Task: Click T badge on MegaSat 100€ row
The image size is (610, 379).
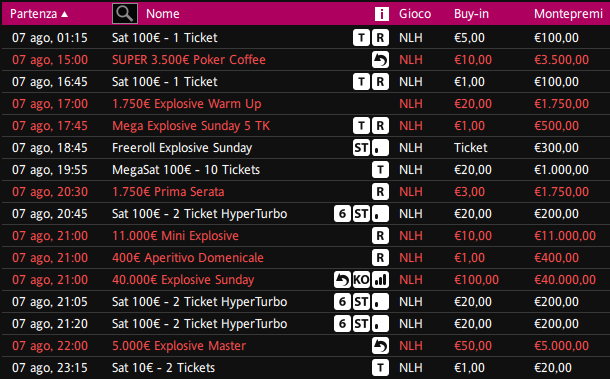Action: (380, 170)
